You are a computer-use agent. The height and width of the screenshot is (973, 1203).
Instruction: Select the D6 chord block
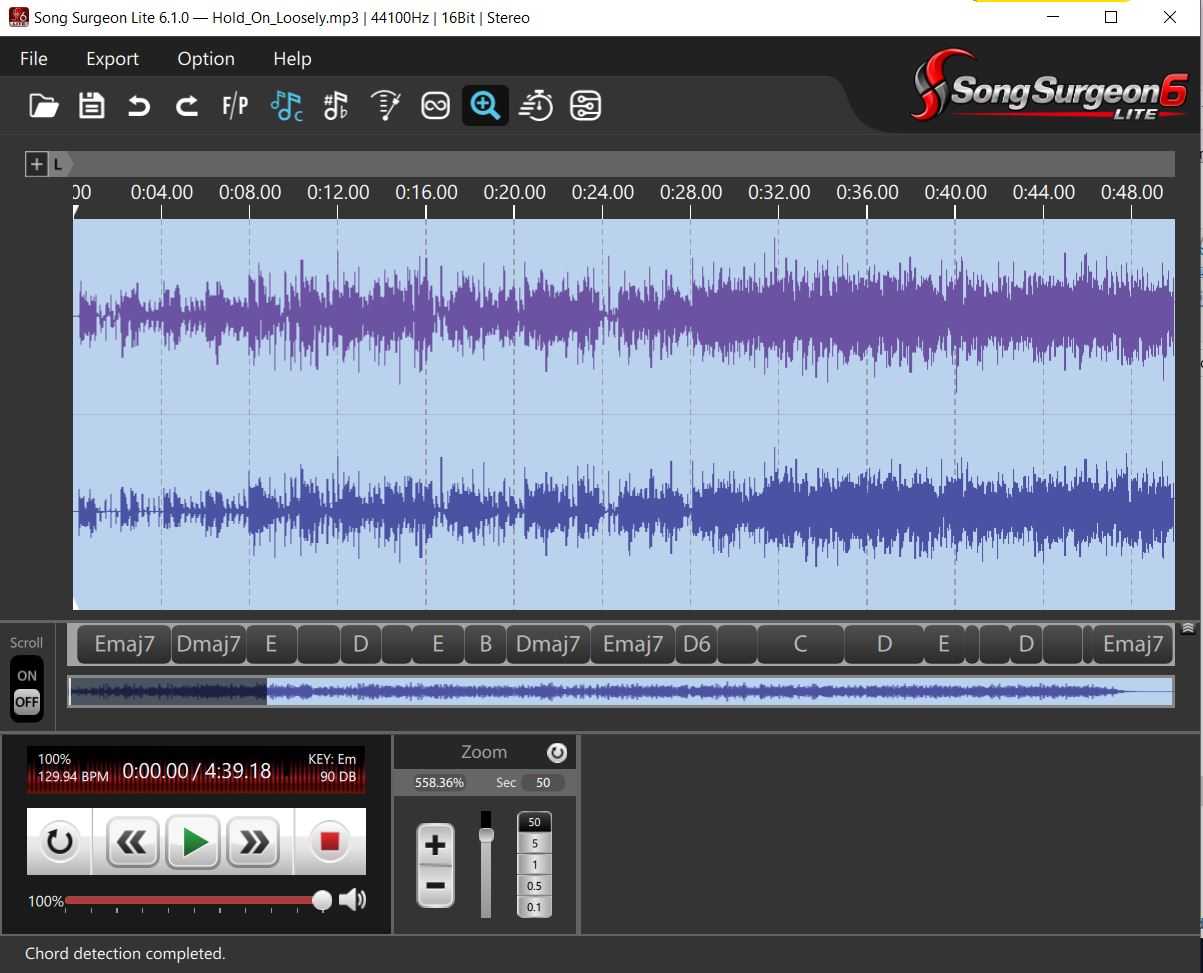click(x=696, y=644)
